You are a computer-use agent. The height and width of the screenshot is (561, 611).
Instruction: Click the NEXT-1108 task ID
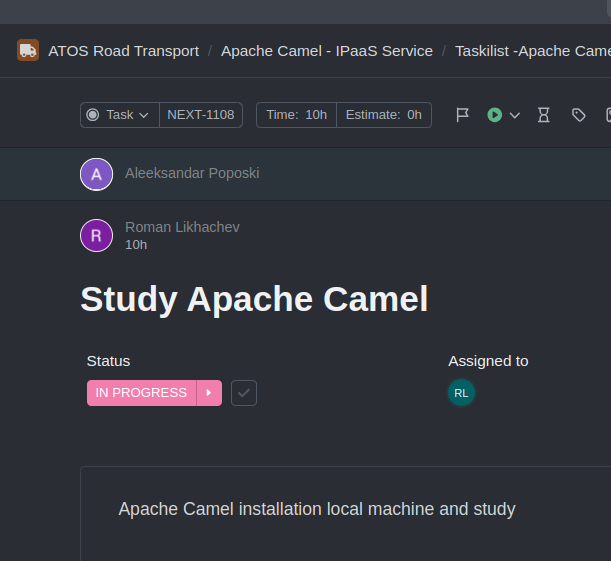pos(201,115)
